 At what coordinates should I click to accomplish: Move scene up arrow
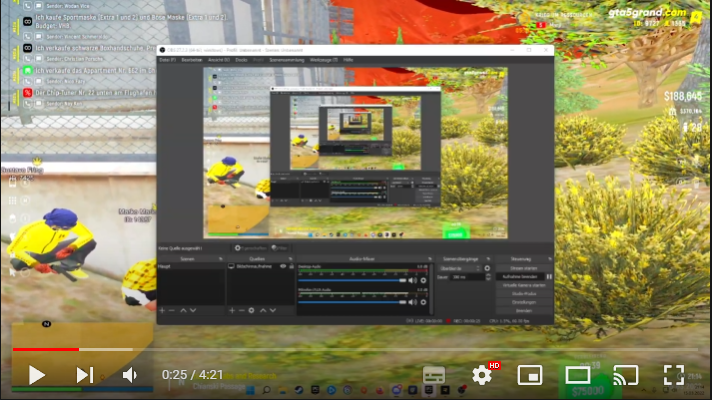(x=183, y=311)
